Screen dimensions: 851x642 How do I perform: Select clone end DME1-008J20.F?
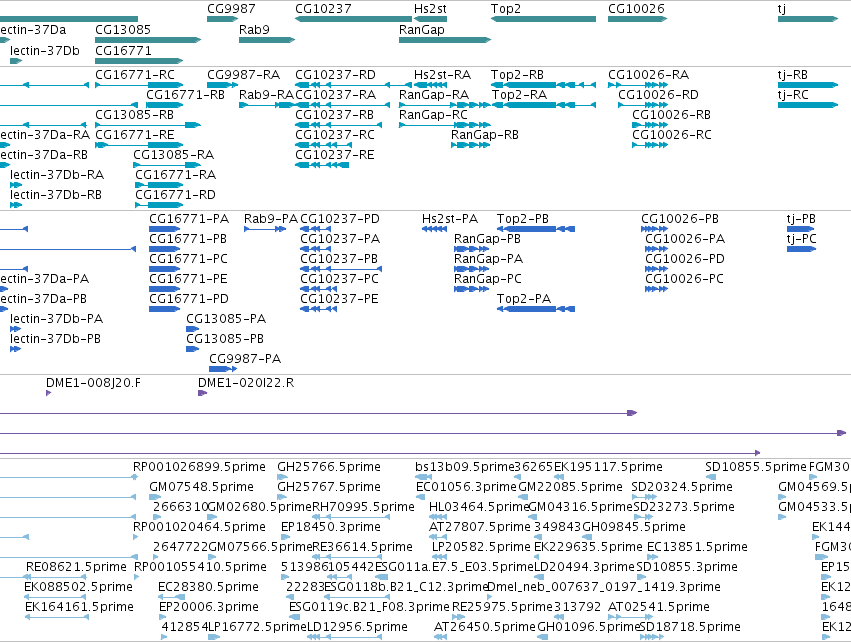[x=93, y=383]
